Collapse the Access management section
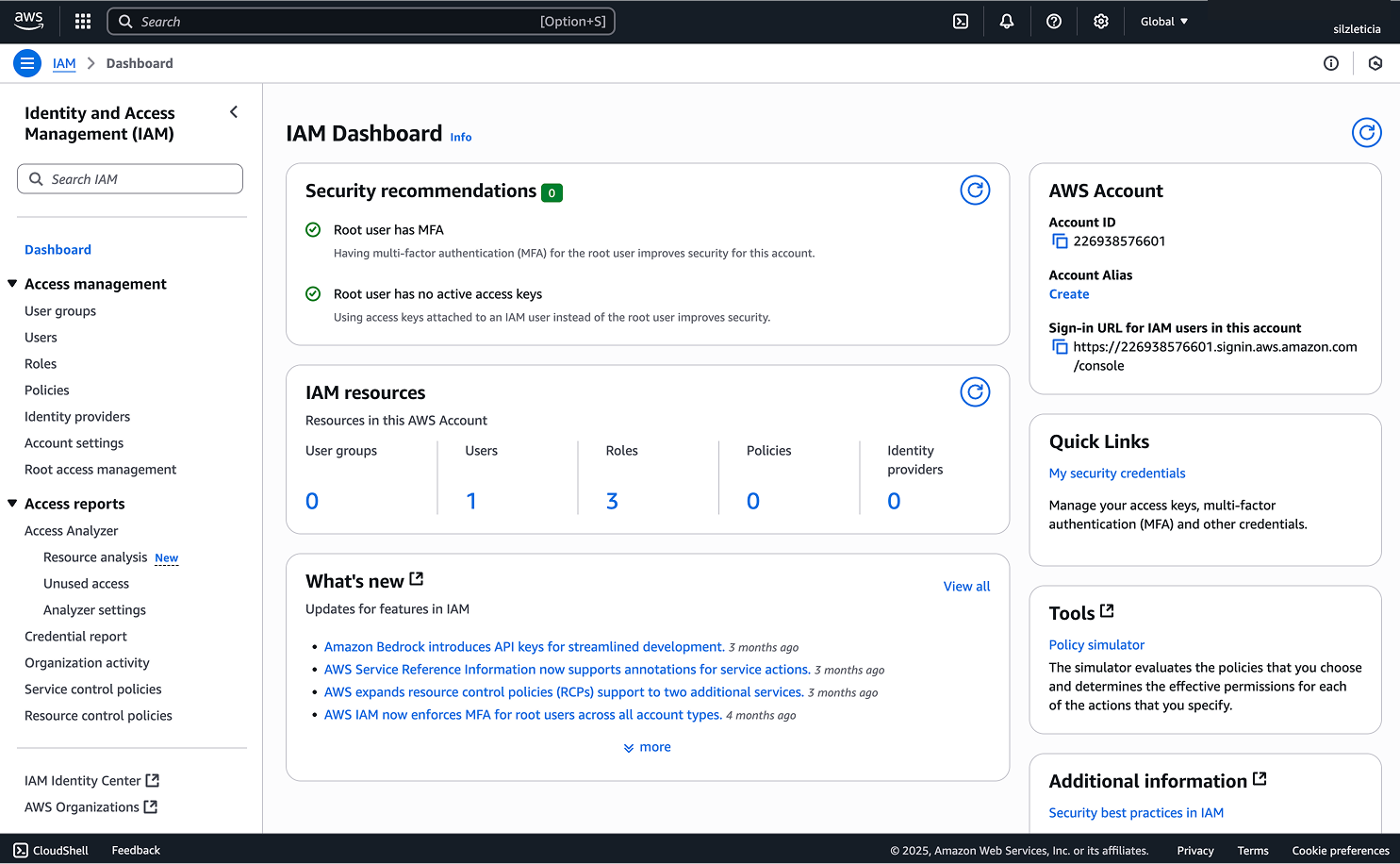The height and width of the screenshot is (864, 1400). tap(11, 283)
